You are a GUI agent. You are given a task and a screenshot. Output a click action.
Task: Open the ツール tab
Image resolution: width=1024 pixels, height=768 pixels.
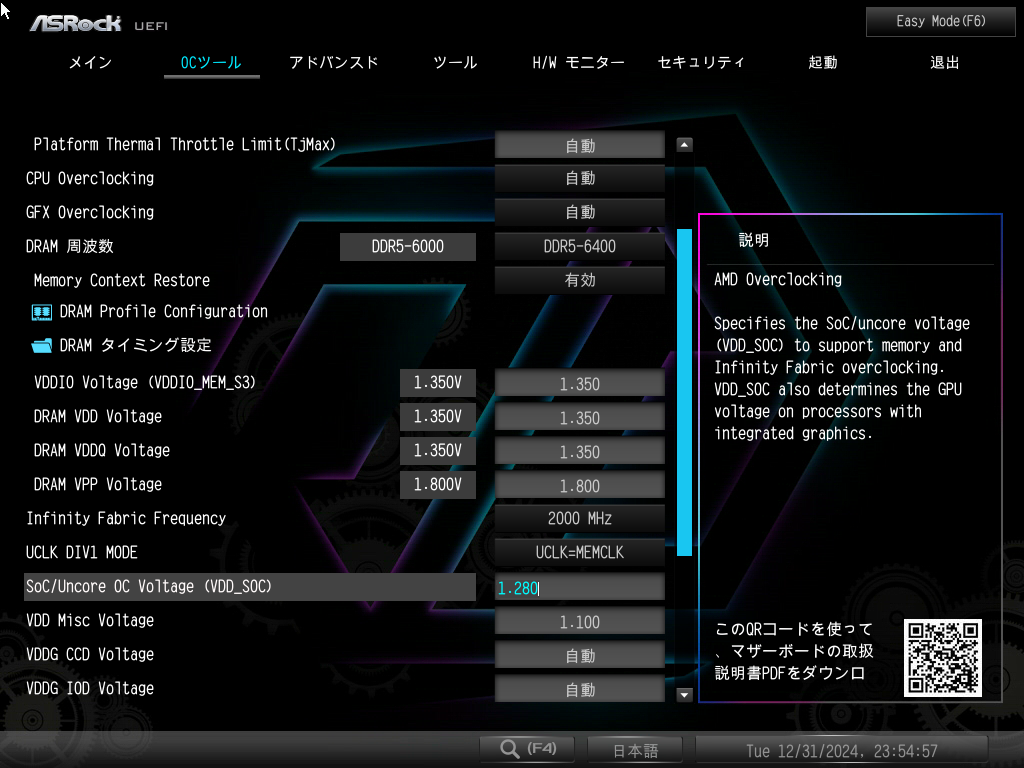tap(455, 63)
